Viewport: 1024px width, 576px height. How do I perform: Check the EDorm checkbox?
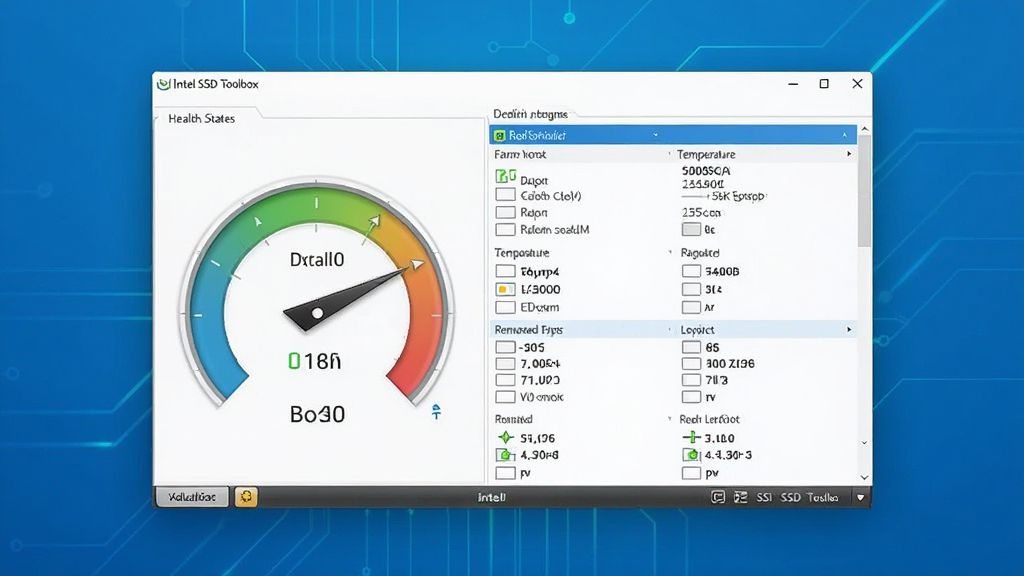coord(505,307)
